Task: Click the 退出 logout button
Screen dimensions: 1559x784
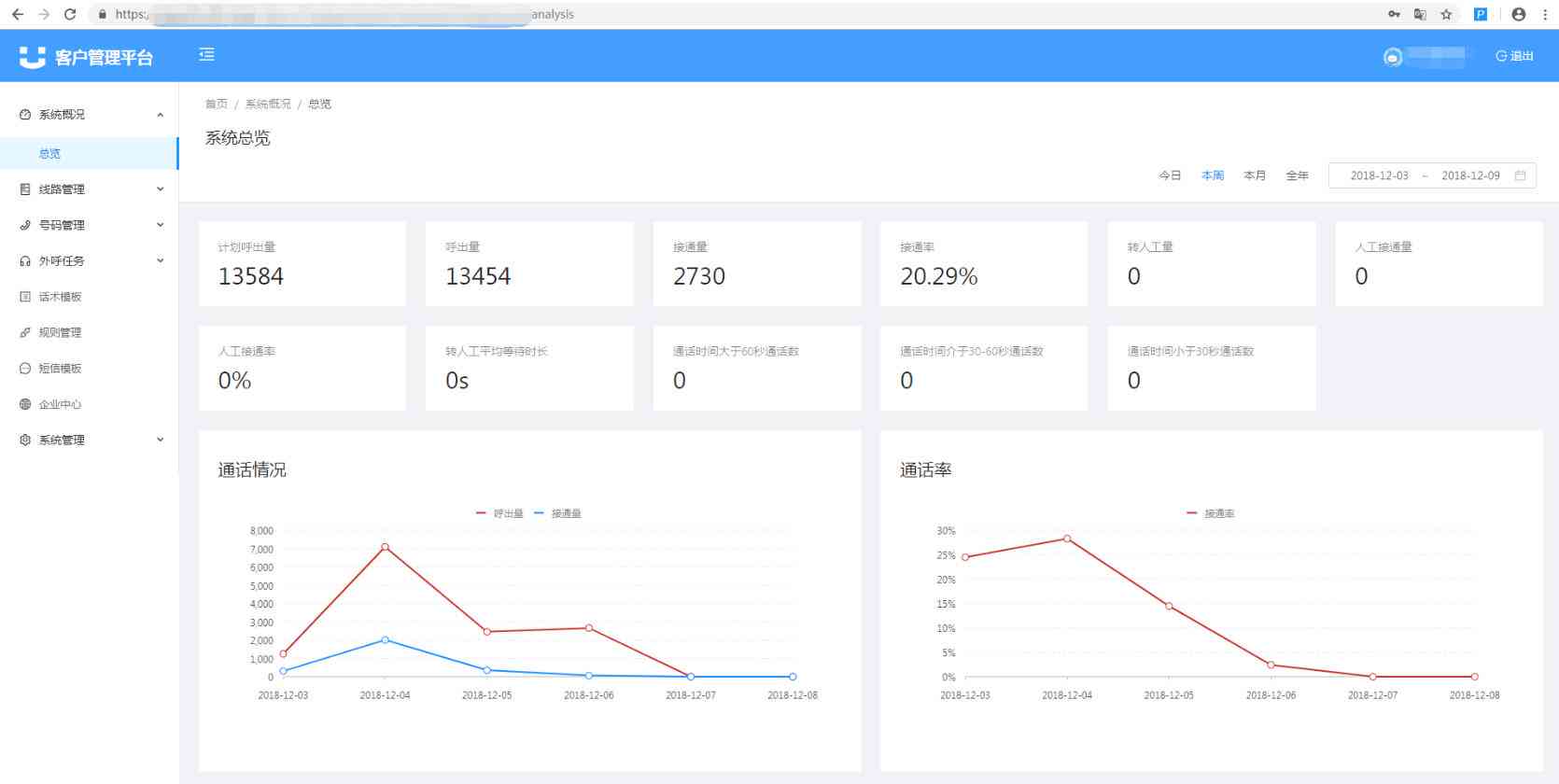Action: pyautogui.click(x=1514, y=56)
